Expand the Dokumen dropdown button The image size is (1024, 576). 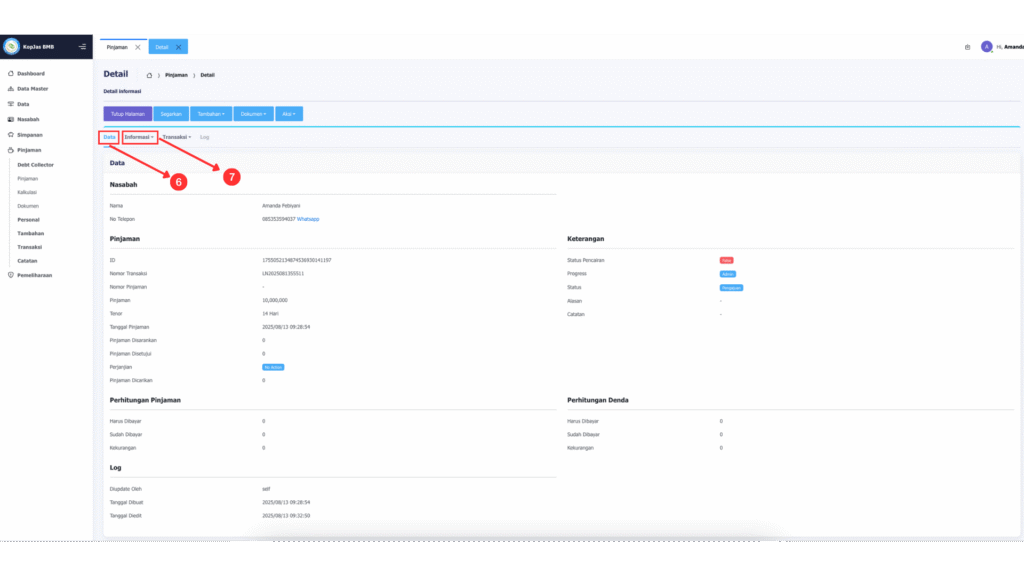254,114
